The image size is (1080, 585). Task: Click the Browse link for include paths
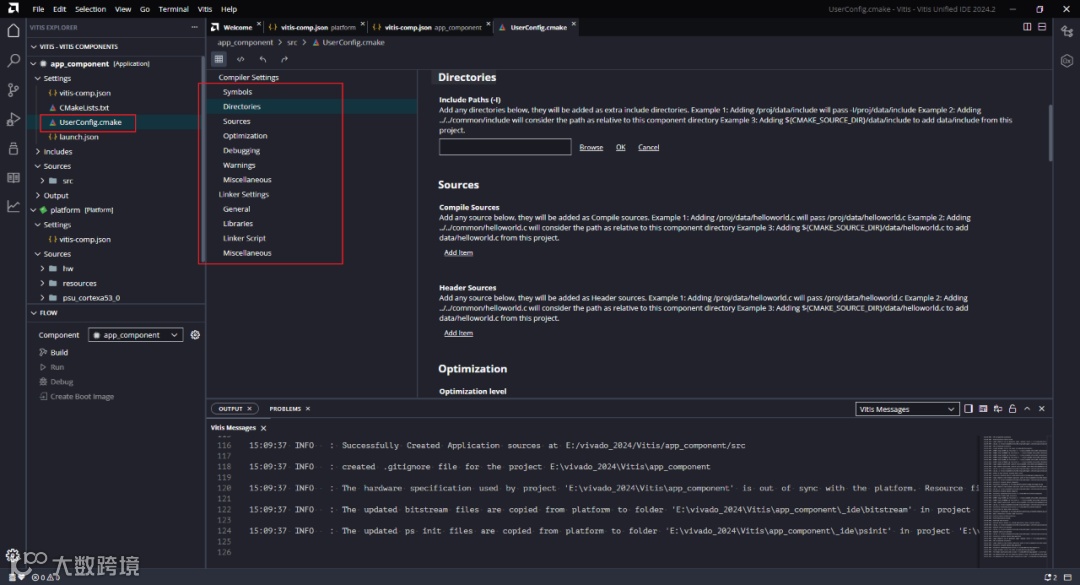pyautogui.click(x=591, y=147)
